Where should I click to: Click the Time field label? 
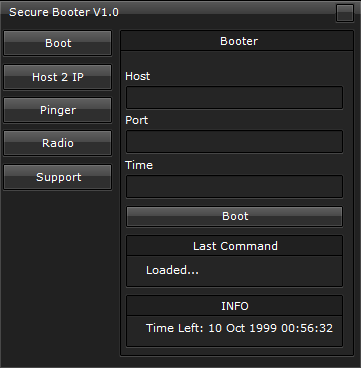[139, 165]
